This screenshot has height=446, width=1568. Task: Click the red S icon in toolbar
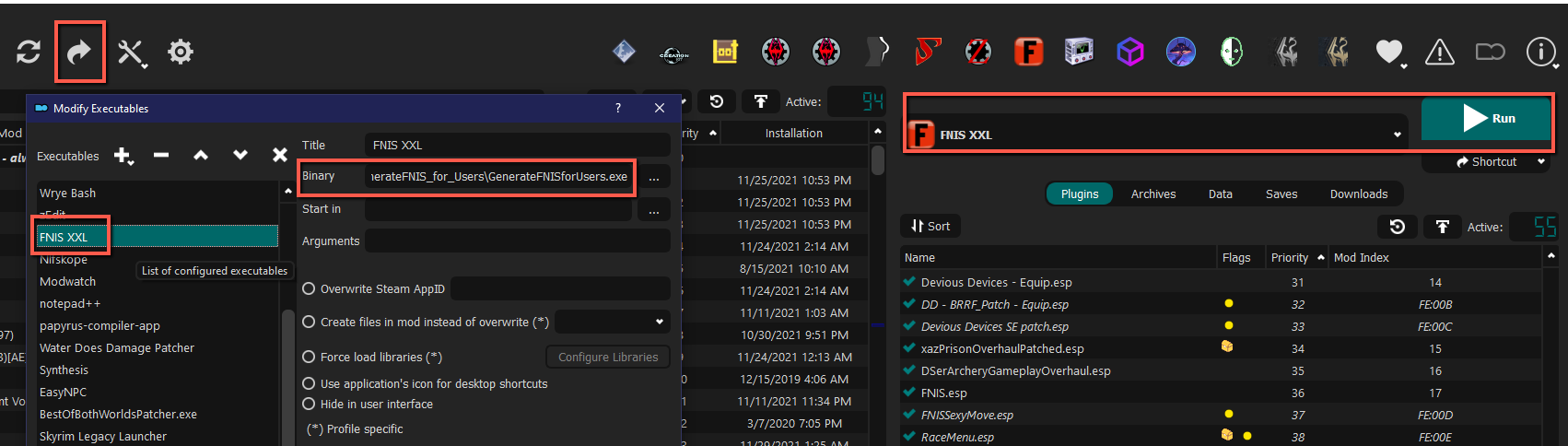(927, 52)
